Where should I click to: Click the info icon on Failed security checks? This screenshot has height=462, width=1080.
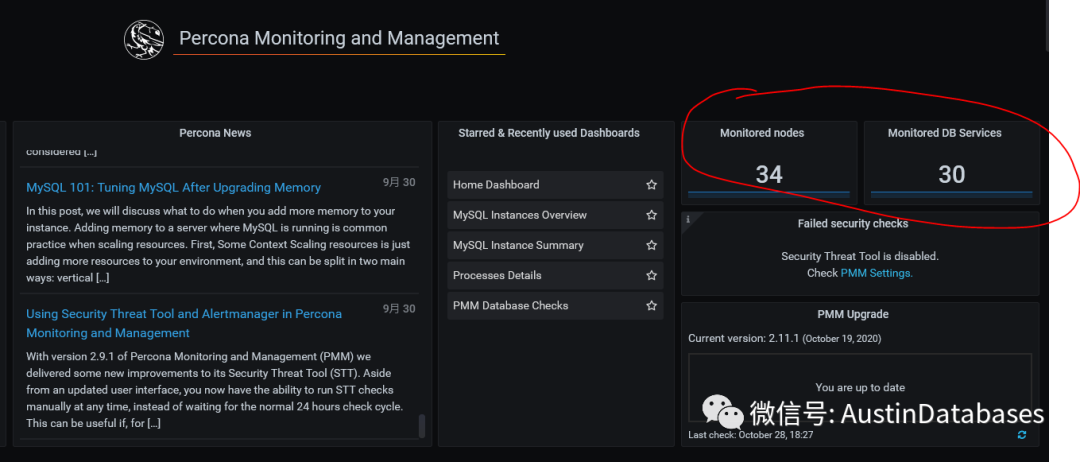687,220
